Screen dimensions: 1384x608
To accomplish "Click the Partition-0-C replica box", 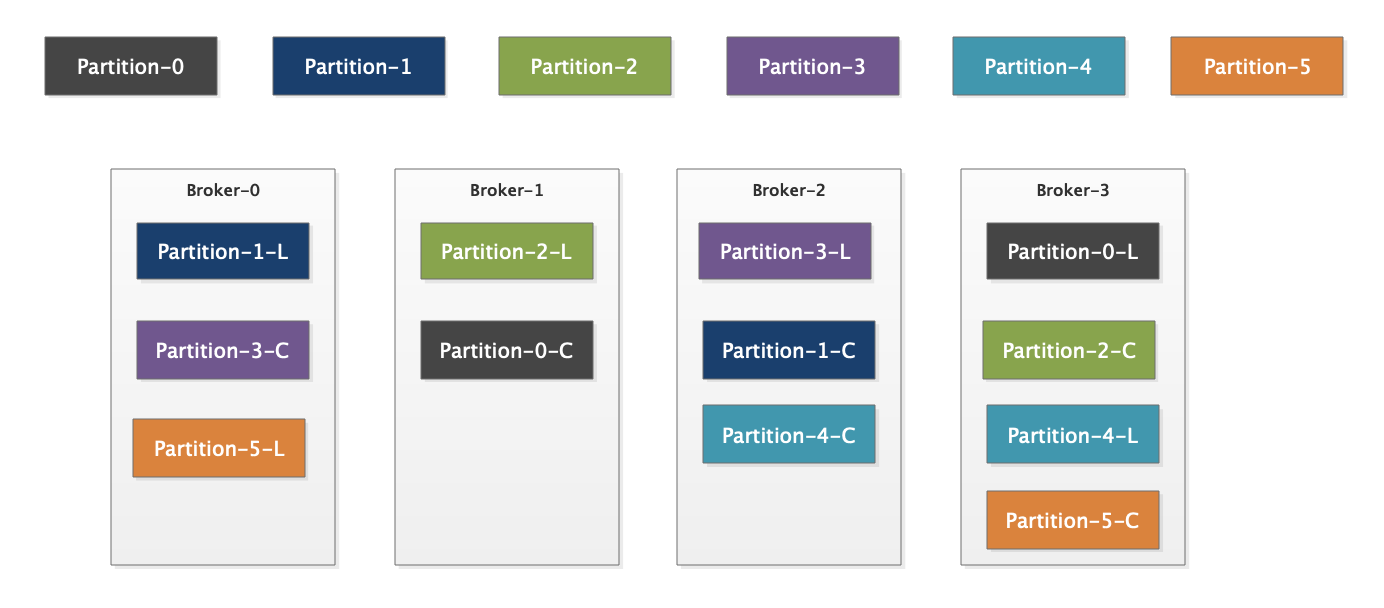I will pyautogui.click(x=507, y=350).
